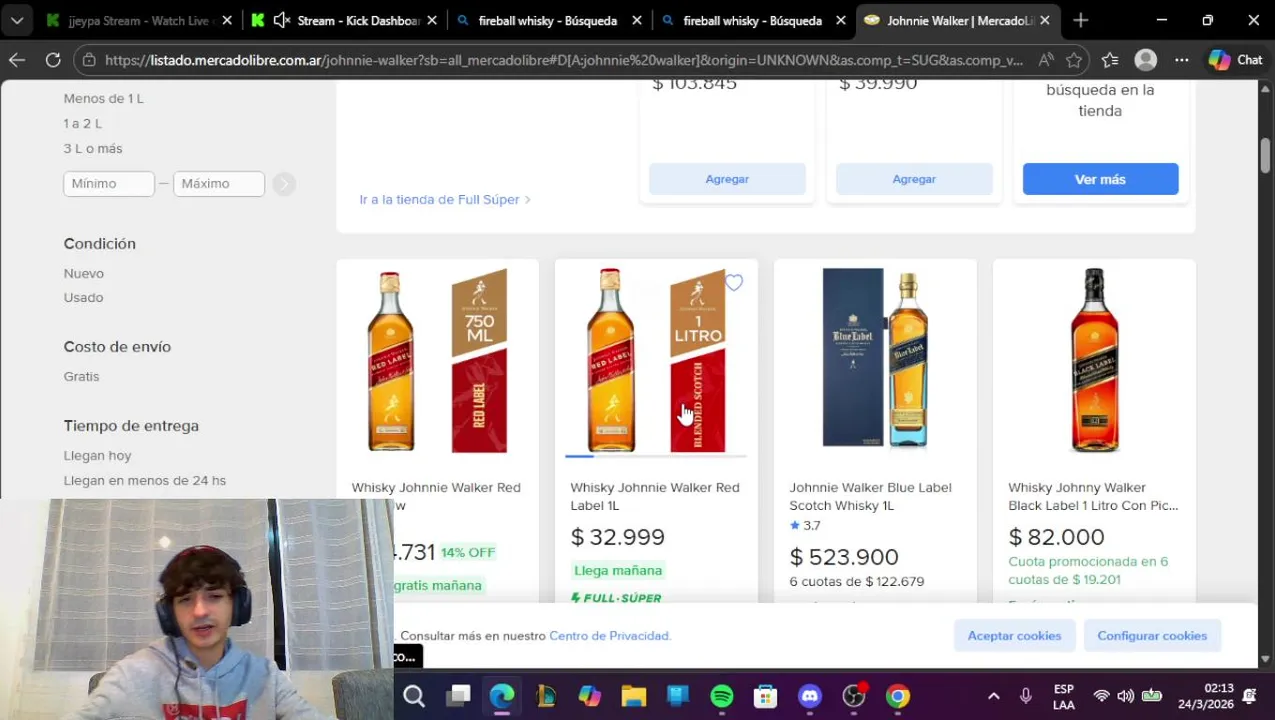Image resolution: width=1275 pixels, height=720 pixels.
Task: Open Task View on the taskbar
Action: click(458, 696)
